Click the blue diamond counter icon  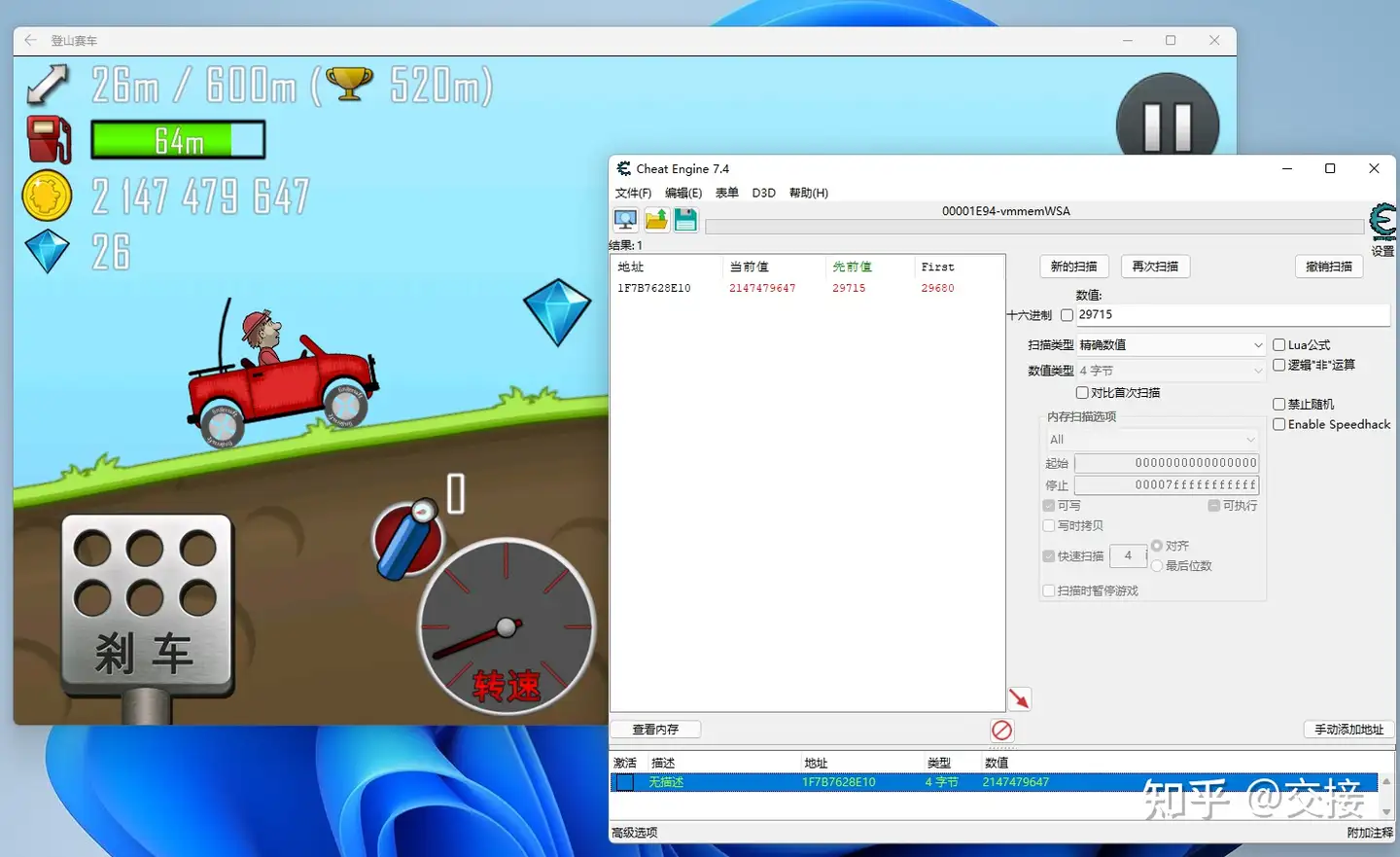47,251
